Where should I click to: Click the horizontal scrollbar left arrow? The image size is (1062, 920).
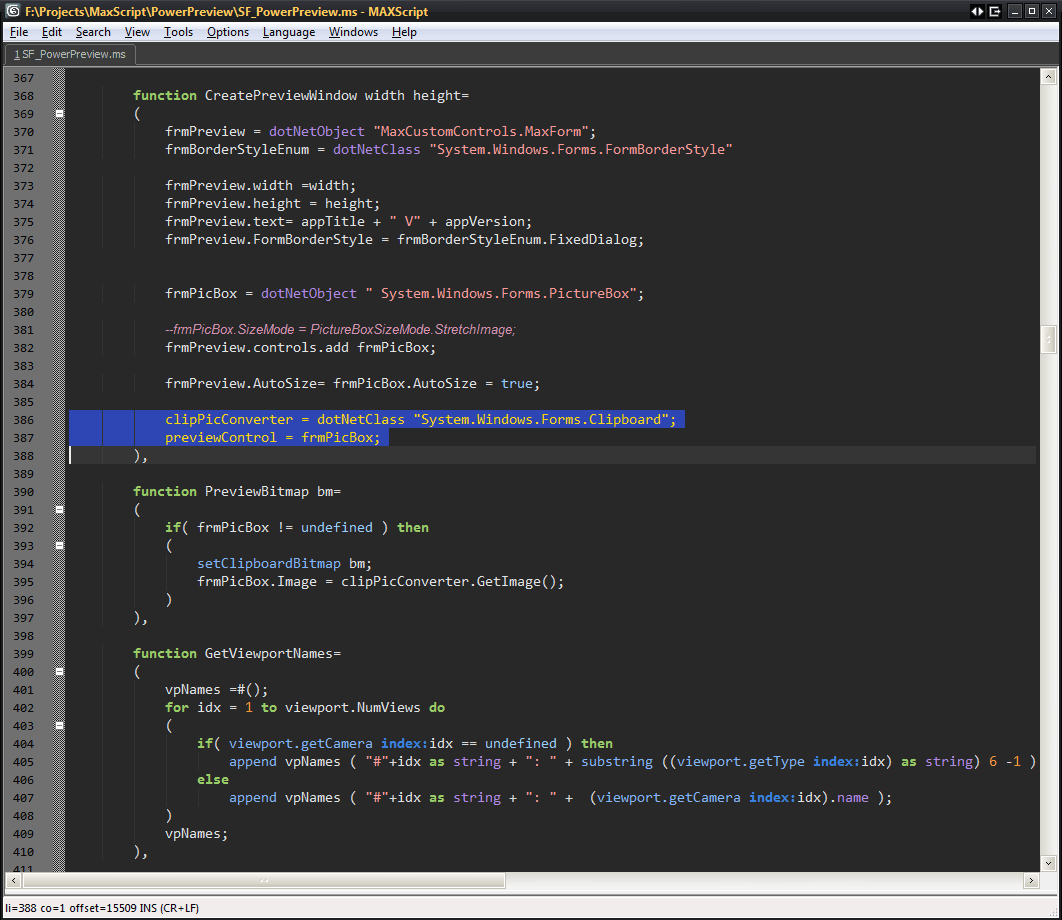click(x=13, y=880)
